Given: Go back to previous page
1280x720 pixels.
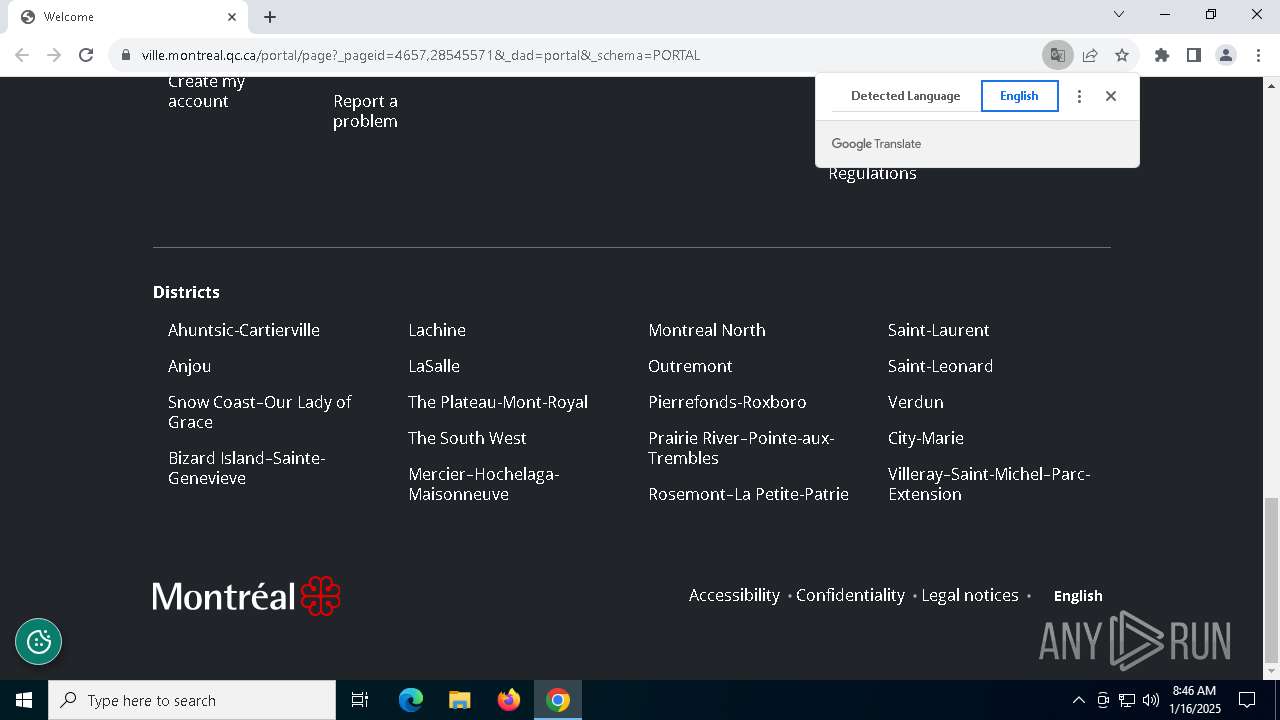Looking at the screenshot, I should [22, 55].
